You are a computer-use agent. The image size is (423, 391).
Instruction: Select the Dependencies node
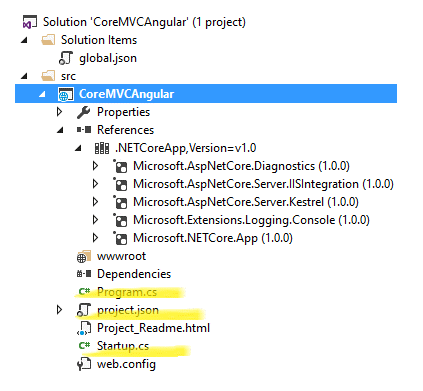(134, 274)
